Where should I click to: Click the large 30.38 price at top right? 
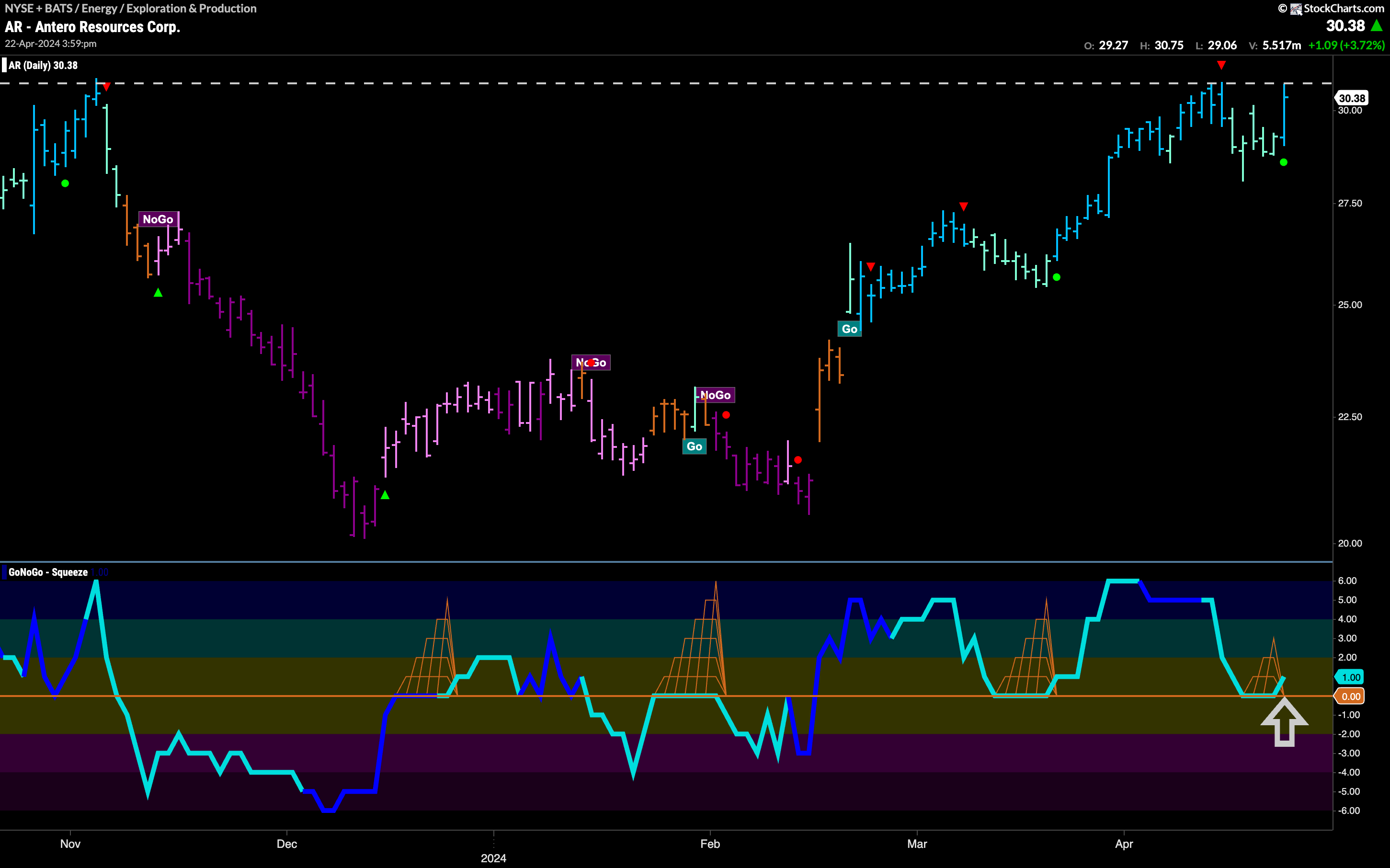click(x=1345, y=26)
